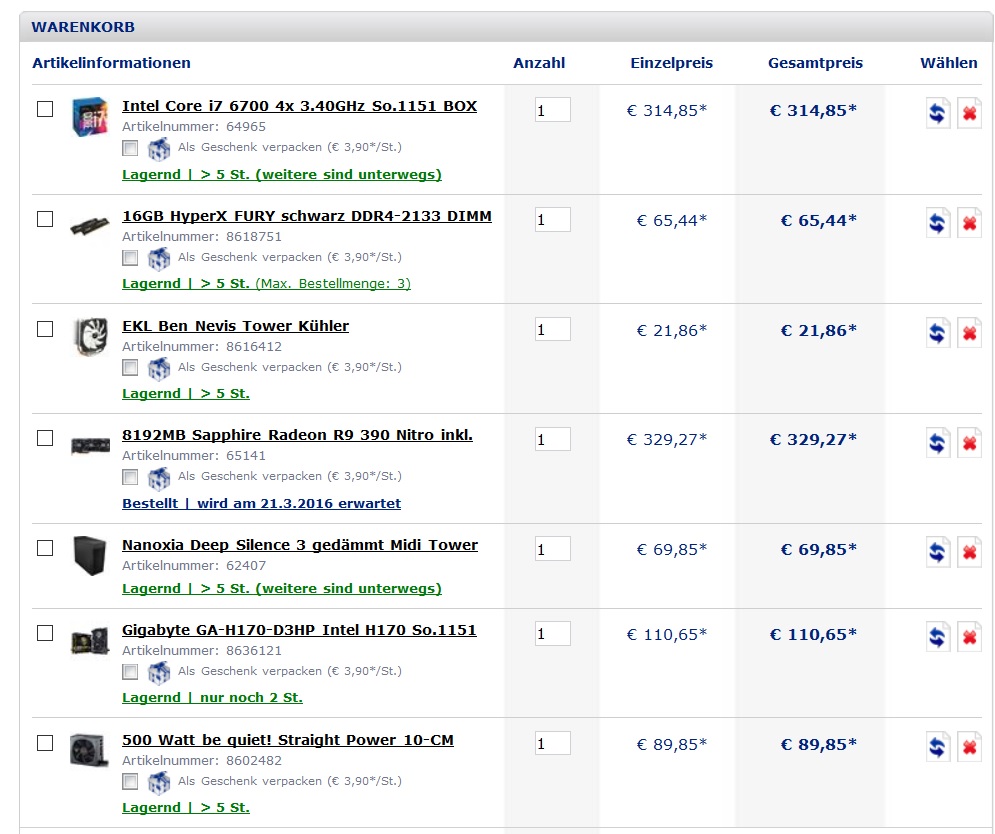Click quantity field for Sapphire Radeon R9 390
The image size is (995, 834).
pyautogui.click(x=553, y=439)
